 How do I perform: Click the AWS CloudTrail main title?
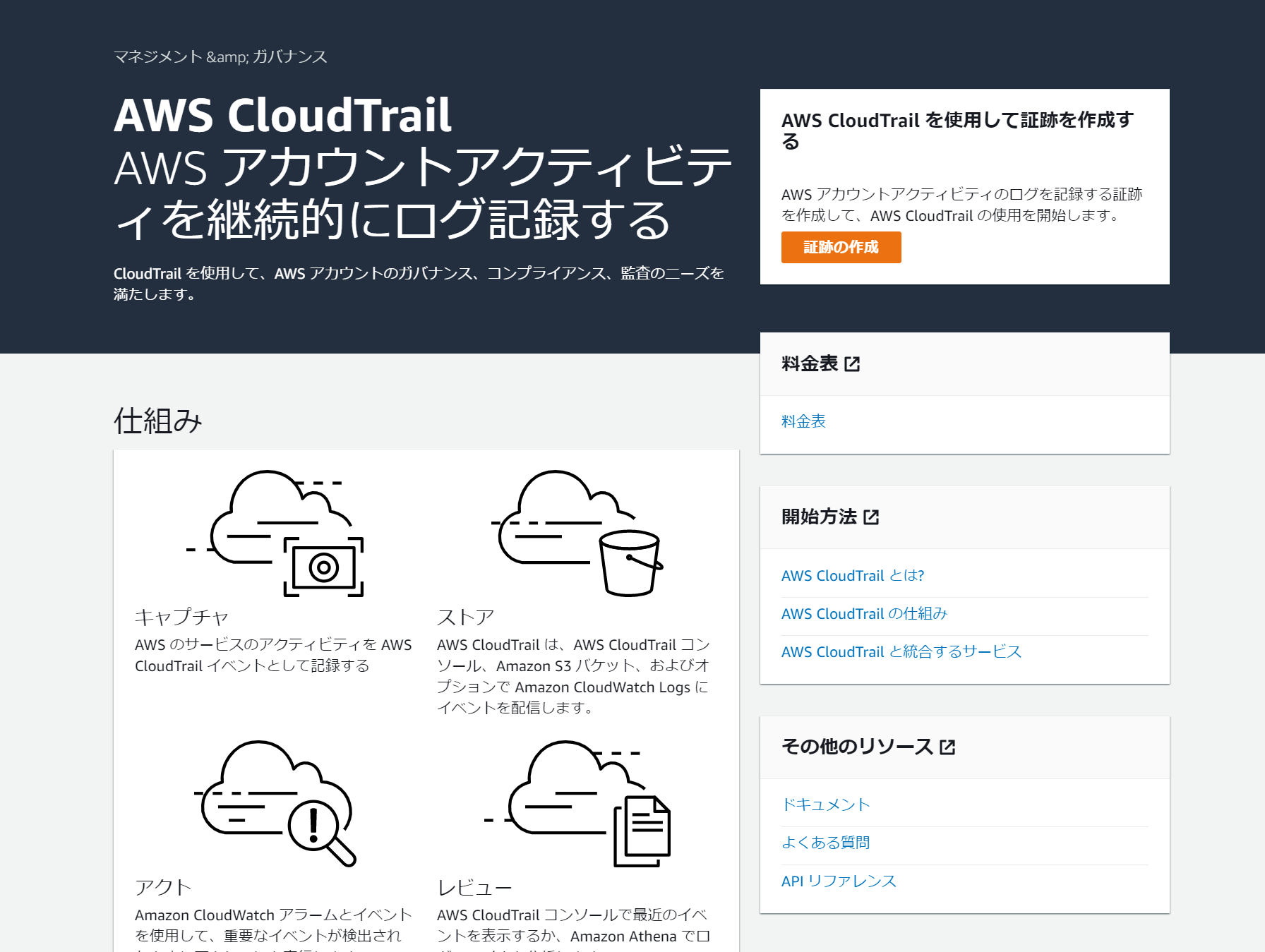(x=282, y=115)
